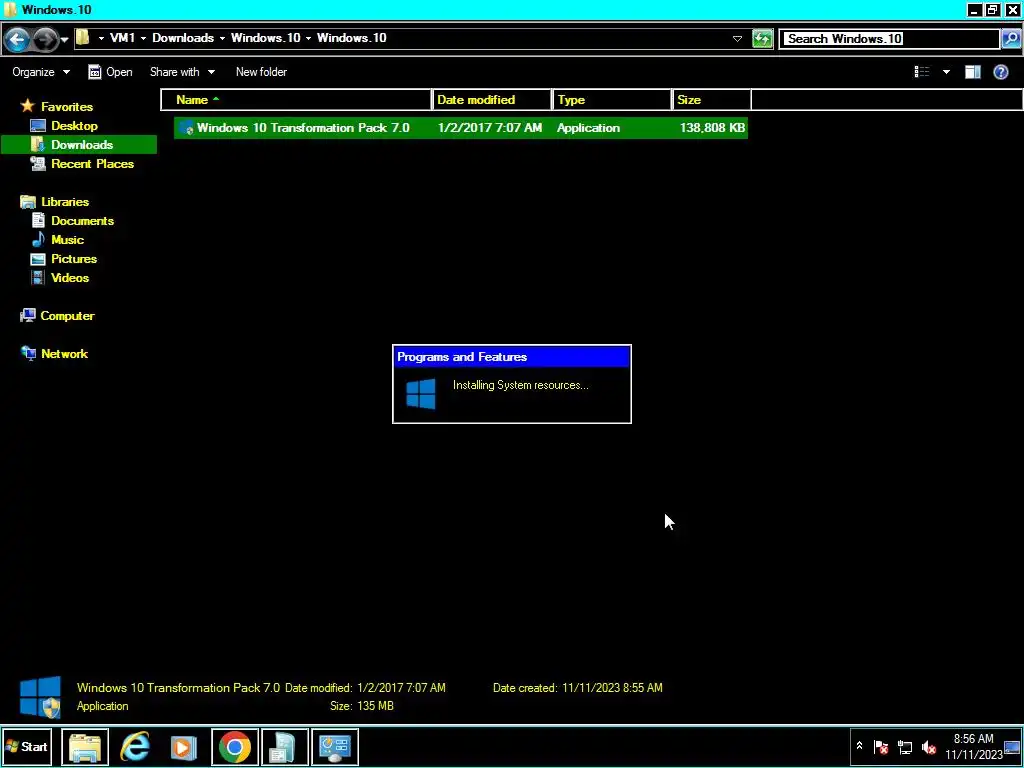Screen dimensions: 1024x768
Task: Open the Organize menu
Action: [x=41, y=72]
